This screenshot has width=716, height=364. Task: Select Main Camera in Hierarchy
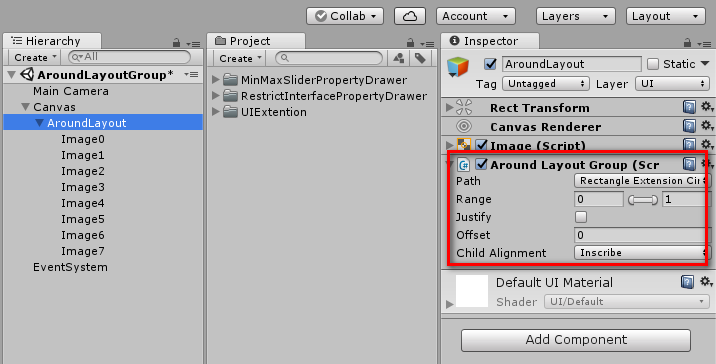(71, 91)
